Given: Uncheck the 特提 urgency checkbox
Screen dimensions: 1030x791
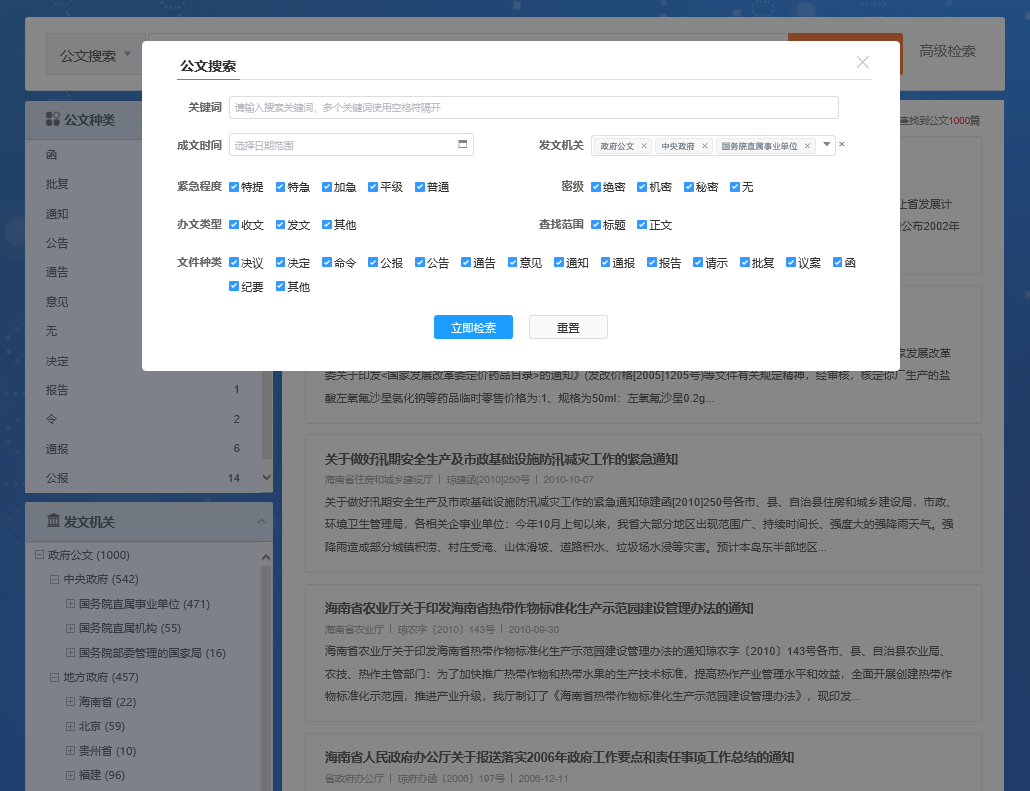Looking at the screenshot, I should (x=234, y=187).
